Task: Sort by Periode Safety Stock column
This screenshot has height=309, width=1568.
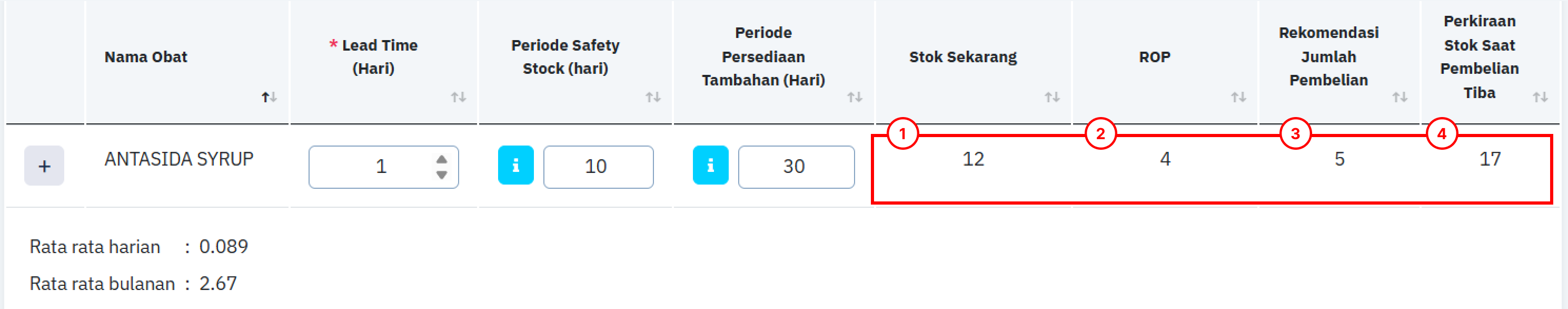Action: (x=653, y=97)
